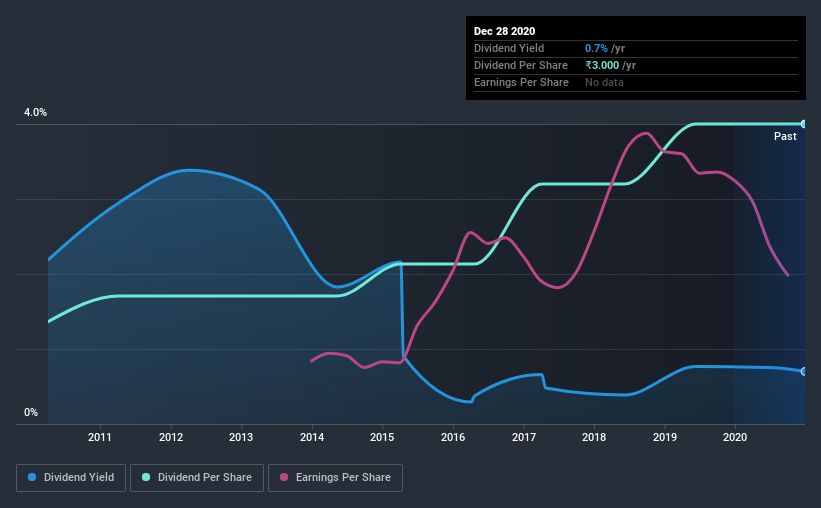Click the 0.7% dividend yield value in tooltip
The height and width of the screenshot is (508, 821).
(x=596, y=48)
